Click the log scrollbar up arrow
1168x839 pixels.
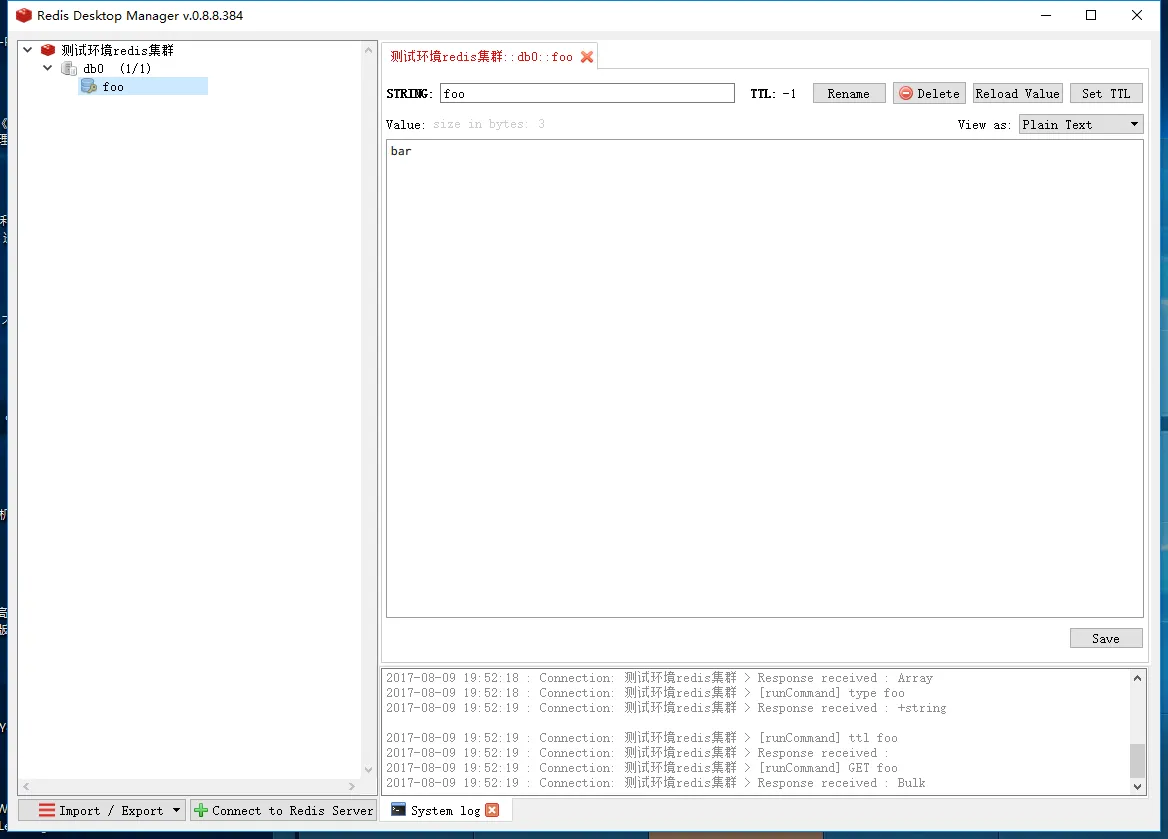(1137, 677)
